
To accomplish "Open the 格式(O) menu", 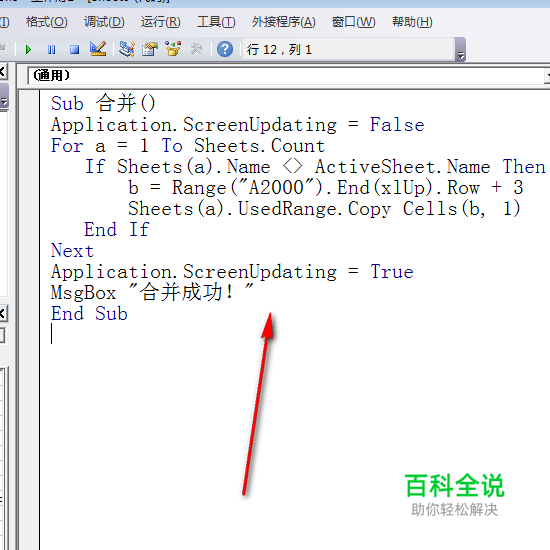I will 47,22.
